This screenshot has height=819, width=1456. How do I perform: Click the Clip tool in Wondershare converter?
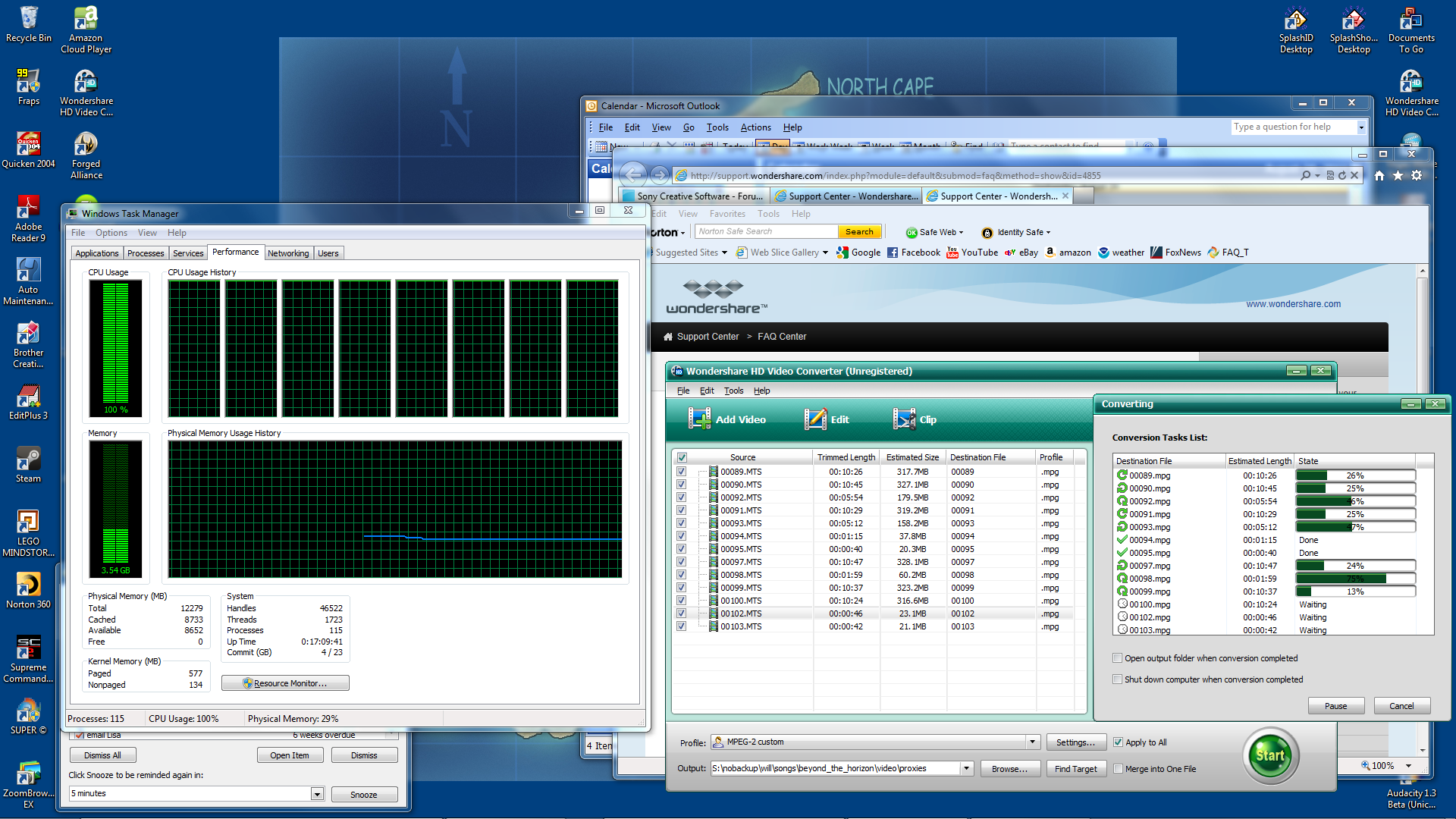(x=915, y=419)
